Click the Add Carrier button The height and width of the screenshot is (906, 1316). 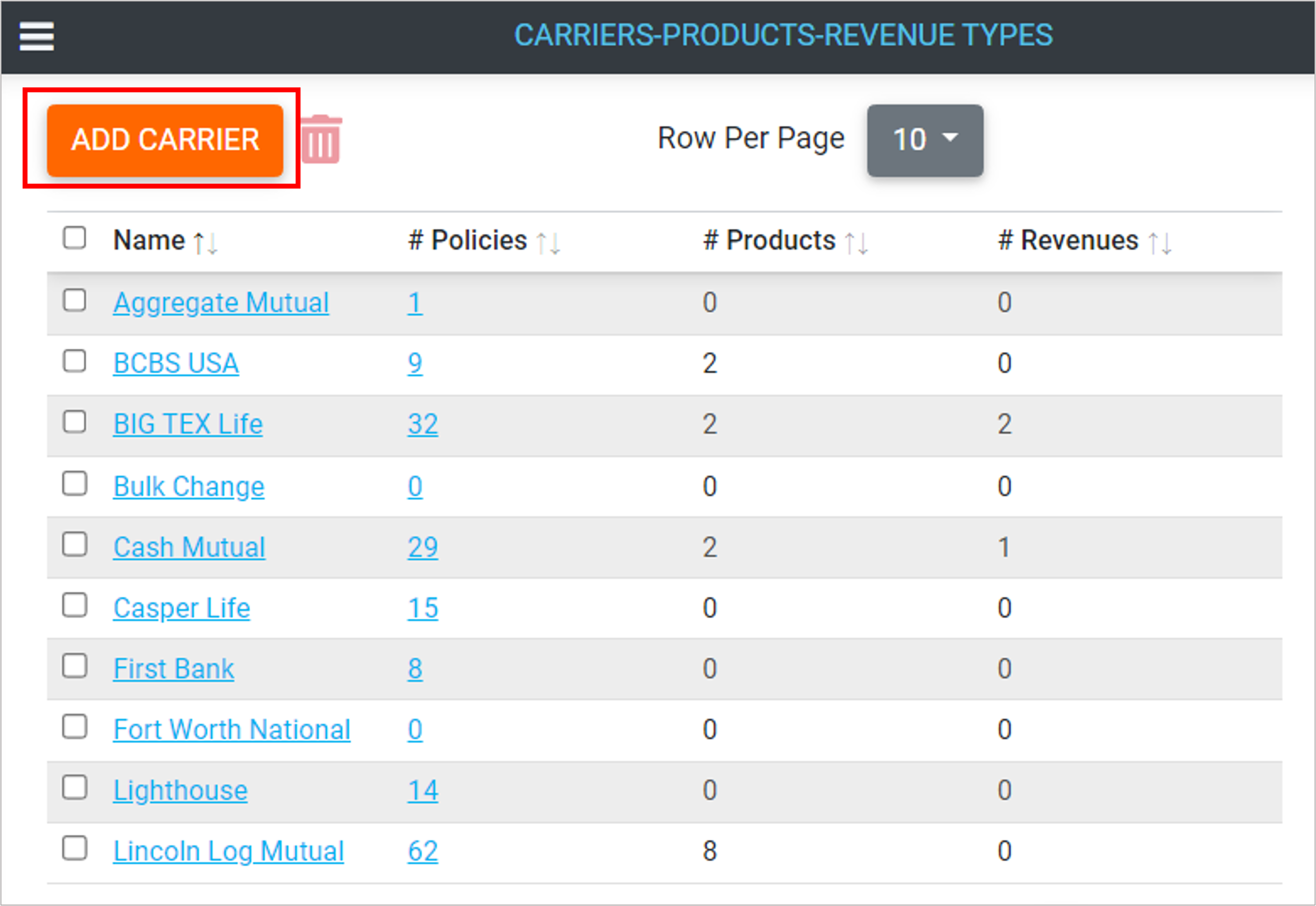click(x=164, y=139)
